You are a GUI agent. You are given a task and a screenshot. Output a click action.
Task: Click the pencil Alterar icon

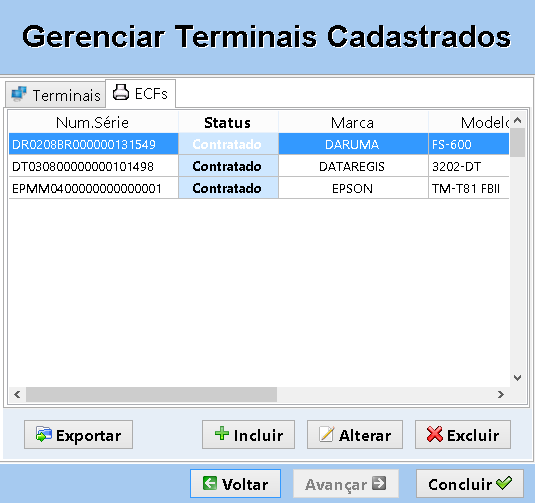(x=326, y=434)
